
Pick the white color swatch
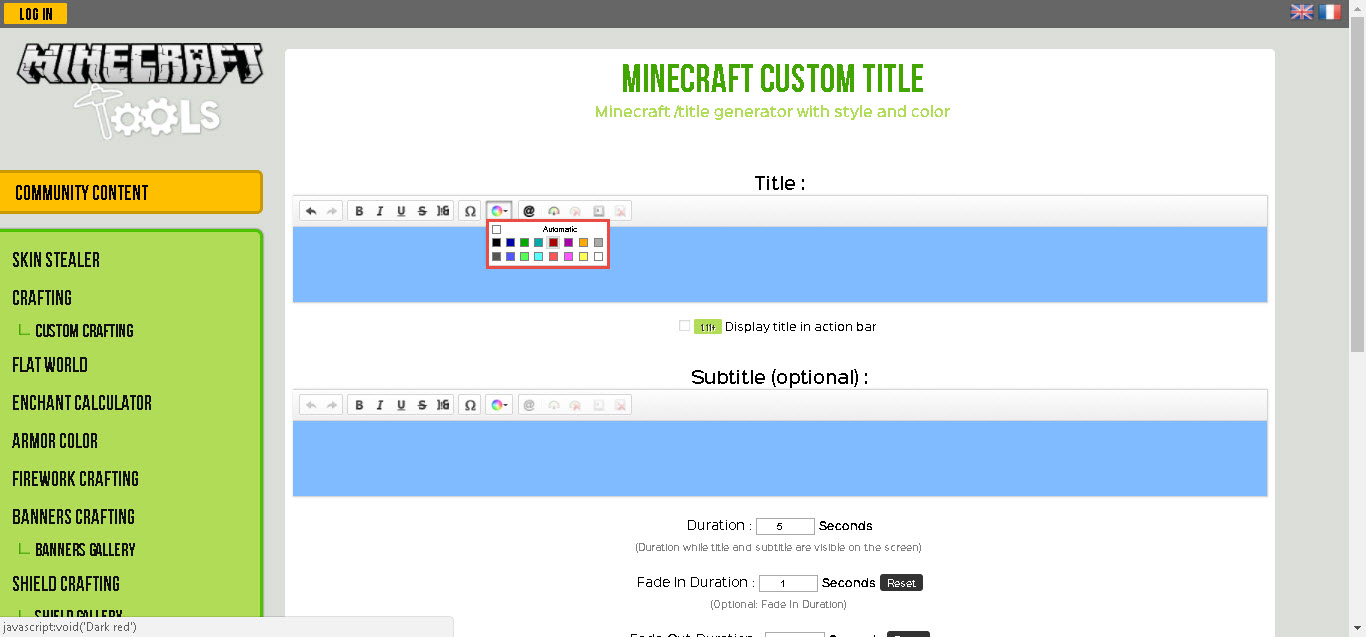[598, 257]
